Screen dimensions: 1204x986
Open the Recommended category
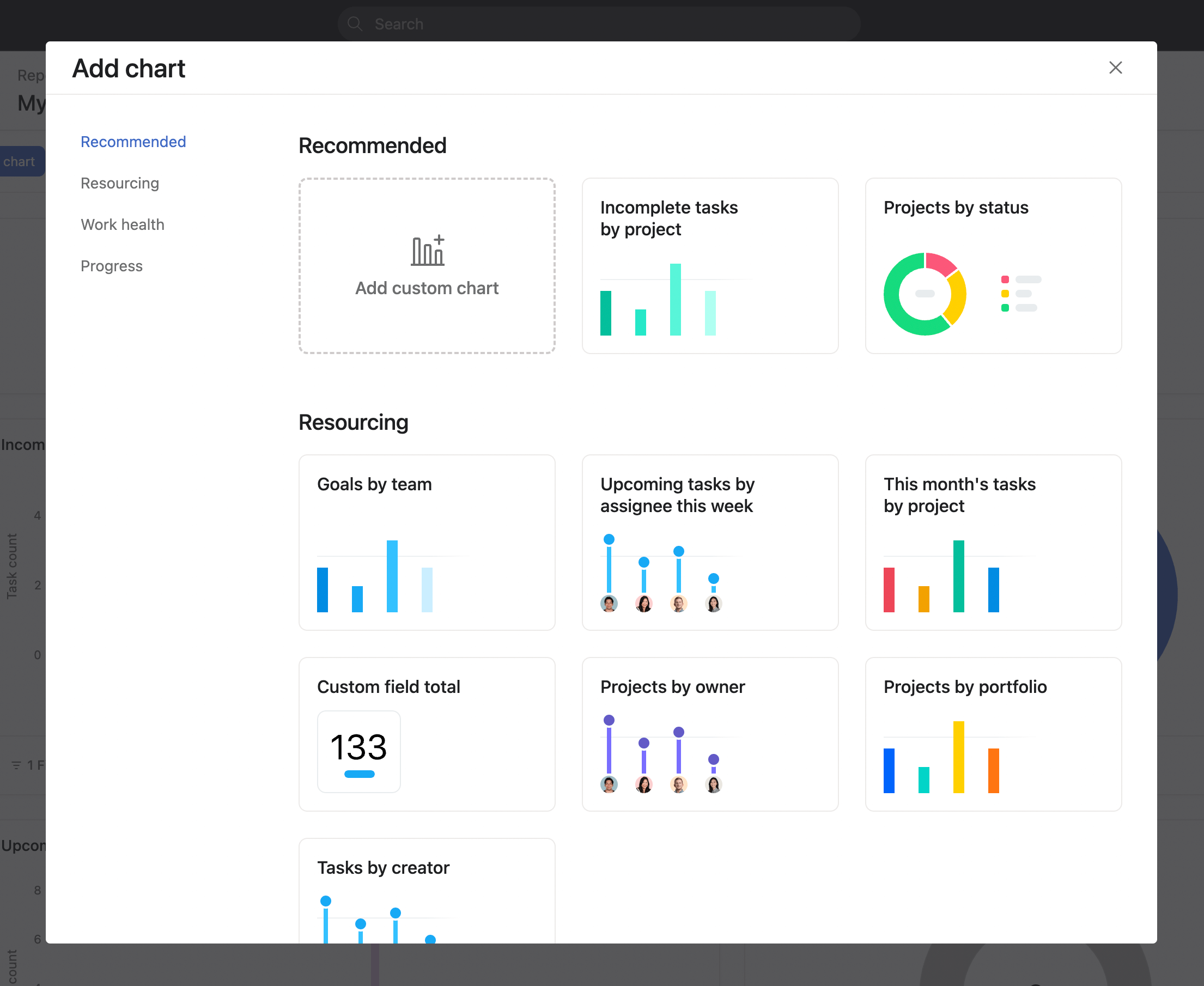(133, 142)
